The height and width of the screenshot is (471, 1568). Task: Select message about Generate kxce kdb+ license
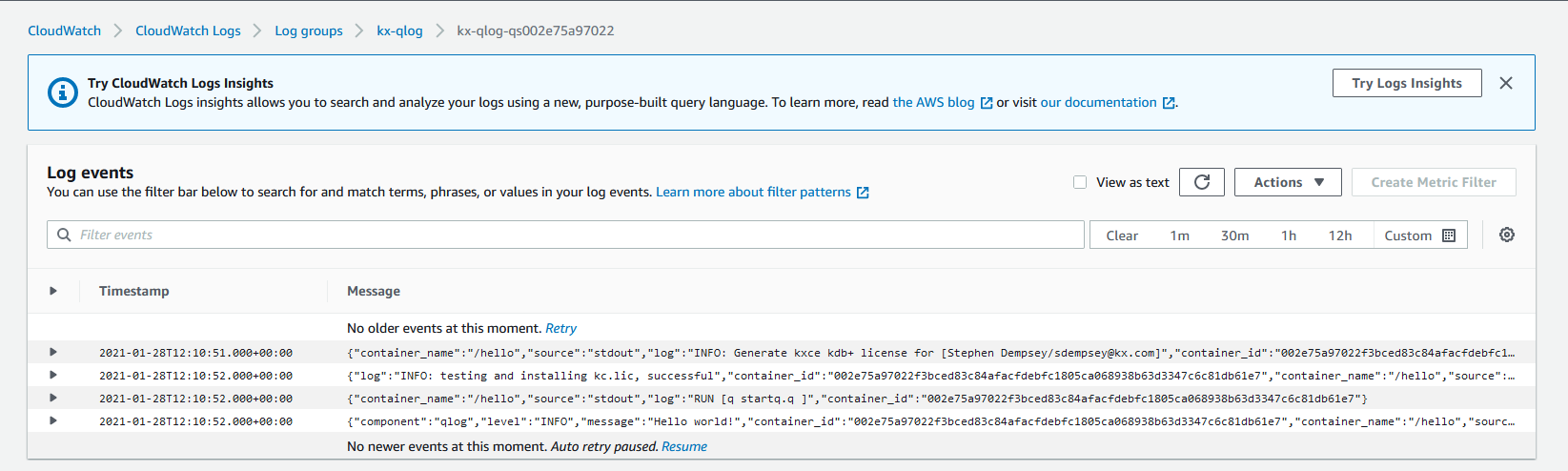930,353
